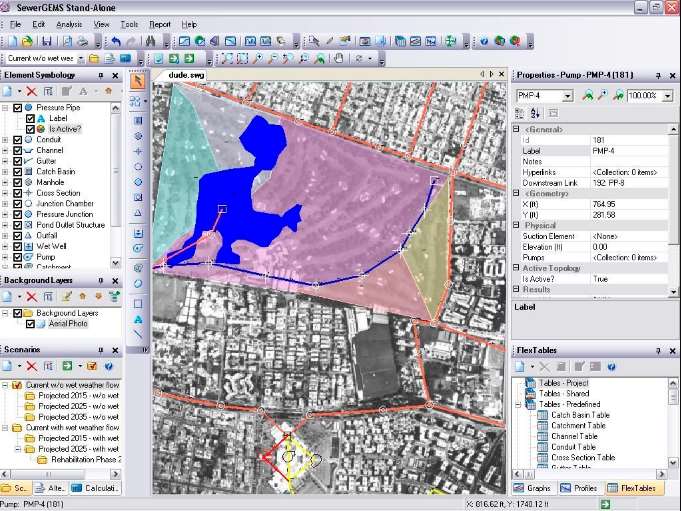This screenshot has width=681, height=511.
Task: Click red delete icon in Element Symbology
Action: click(31, 91)
